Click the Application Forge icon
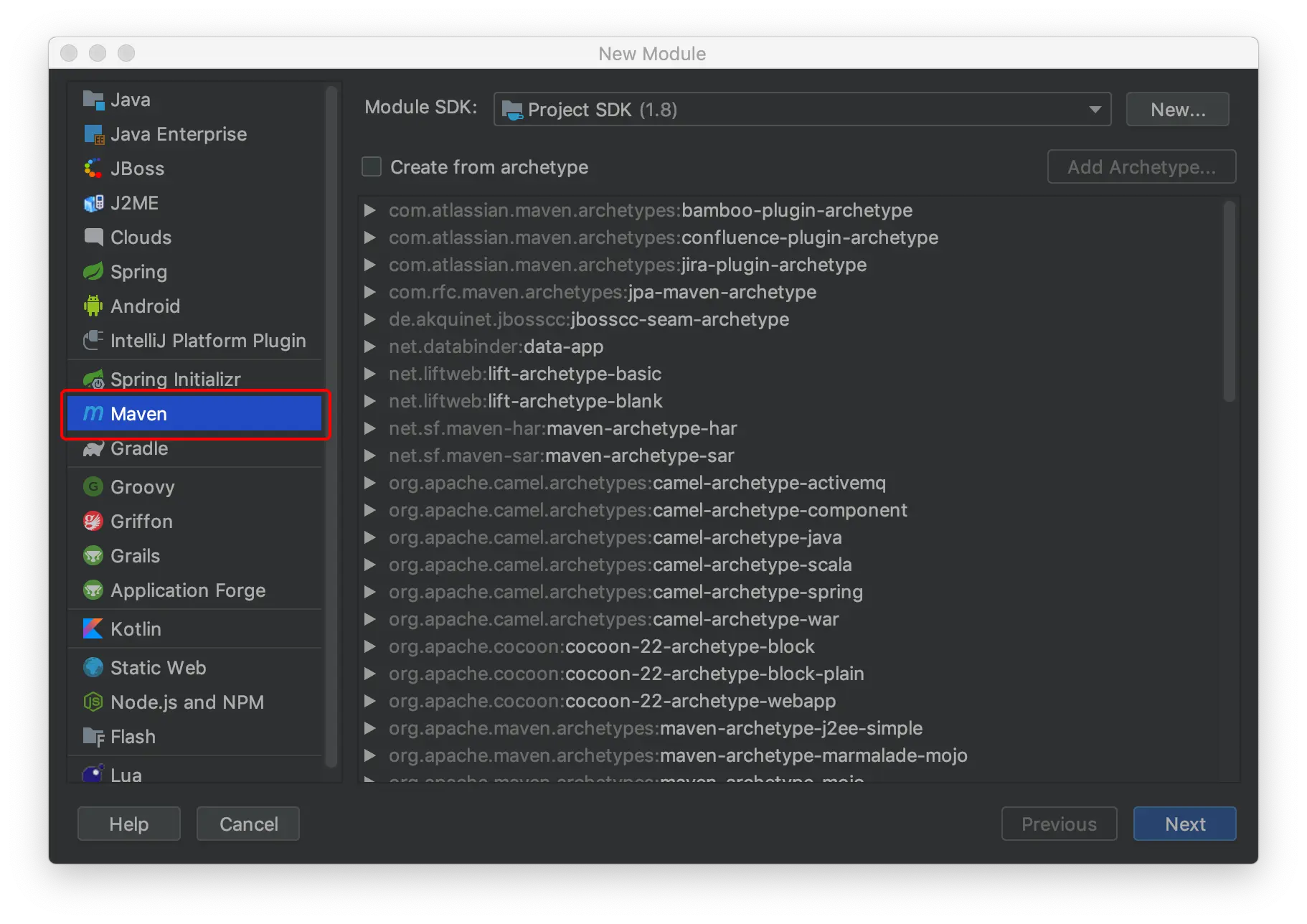This screenshot has height=924, width=1307. 93,590
